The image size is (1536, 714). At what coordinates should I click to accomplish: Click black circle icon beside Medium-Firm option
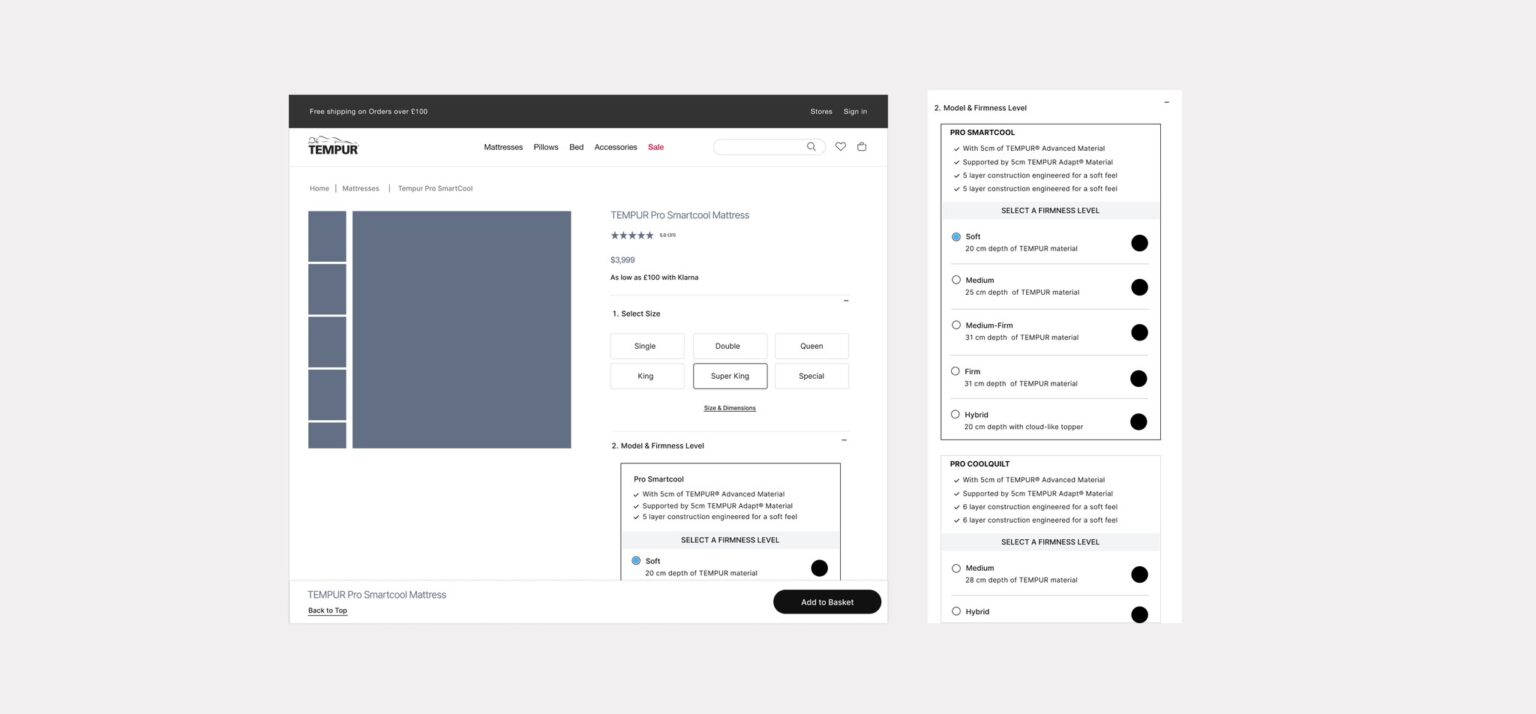tap(1139, 332)
